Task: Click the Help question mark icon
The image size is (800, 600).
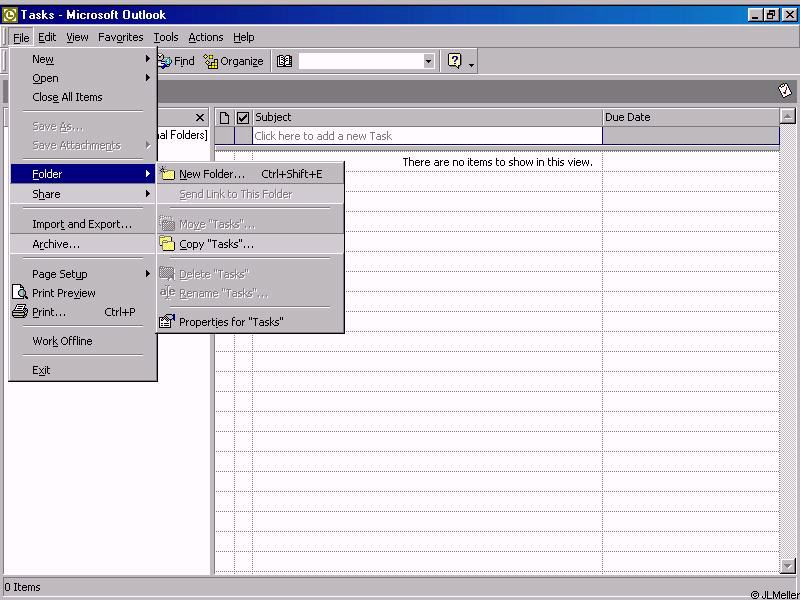Action: [x=455, y=61]
